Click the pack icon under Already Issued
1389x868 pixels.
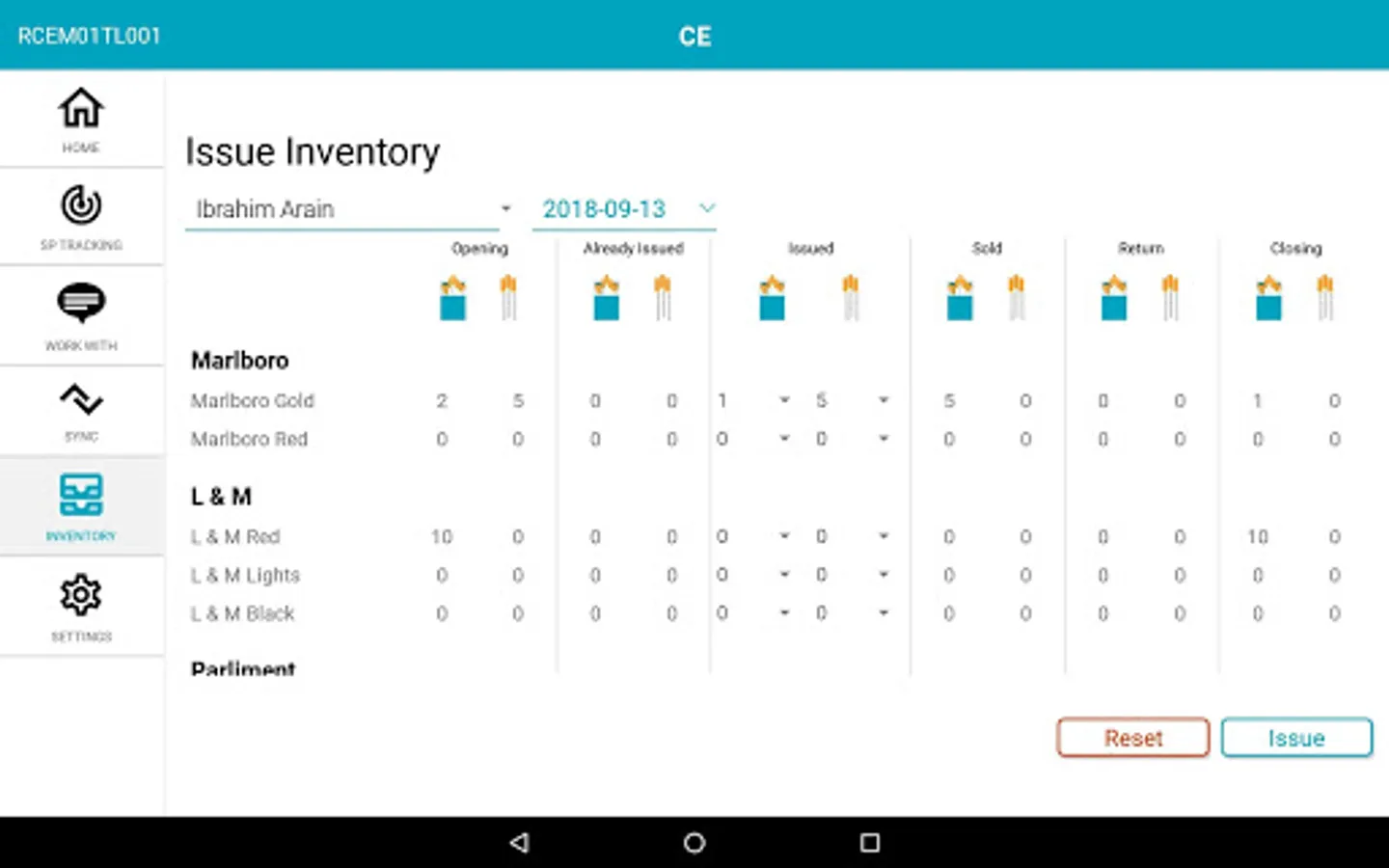pyautogui.click(x=606, y=298)
